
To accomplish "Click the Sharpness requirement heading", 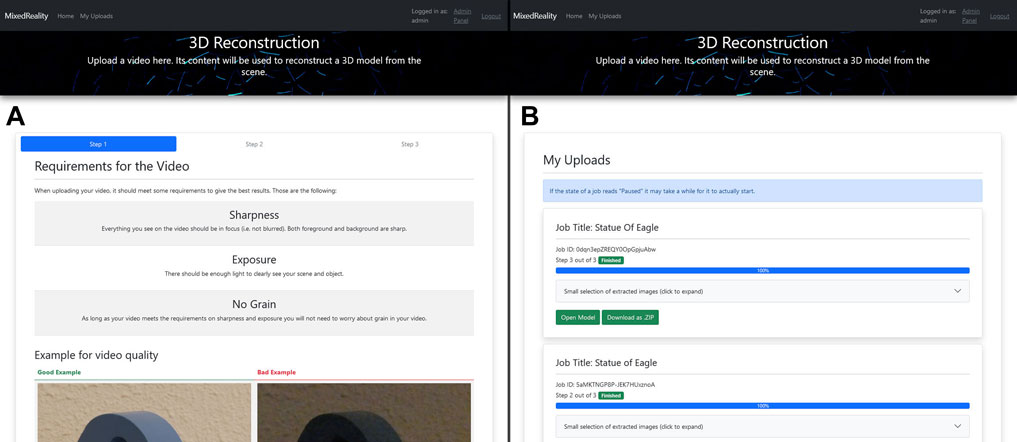I will (x=254, y=215).
